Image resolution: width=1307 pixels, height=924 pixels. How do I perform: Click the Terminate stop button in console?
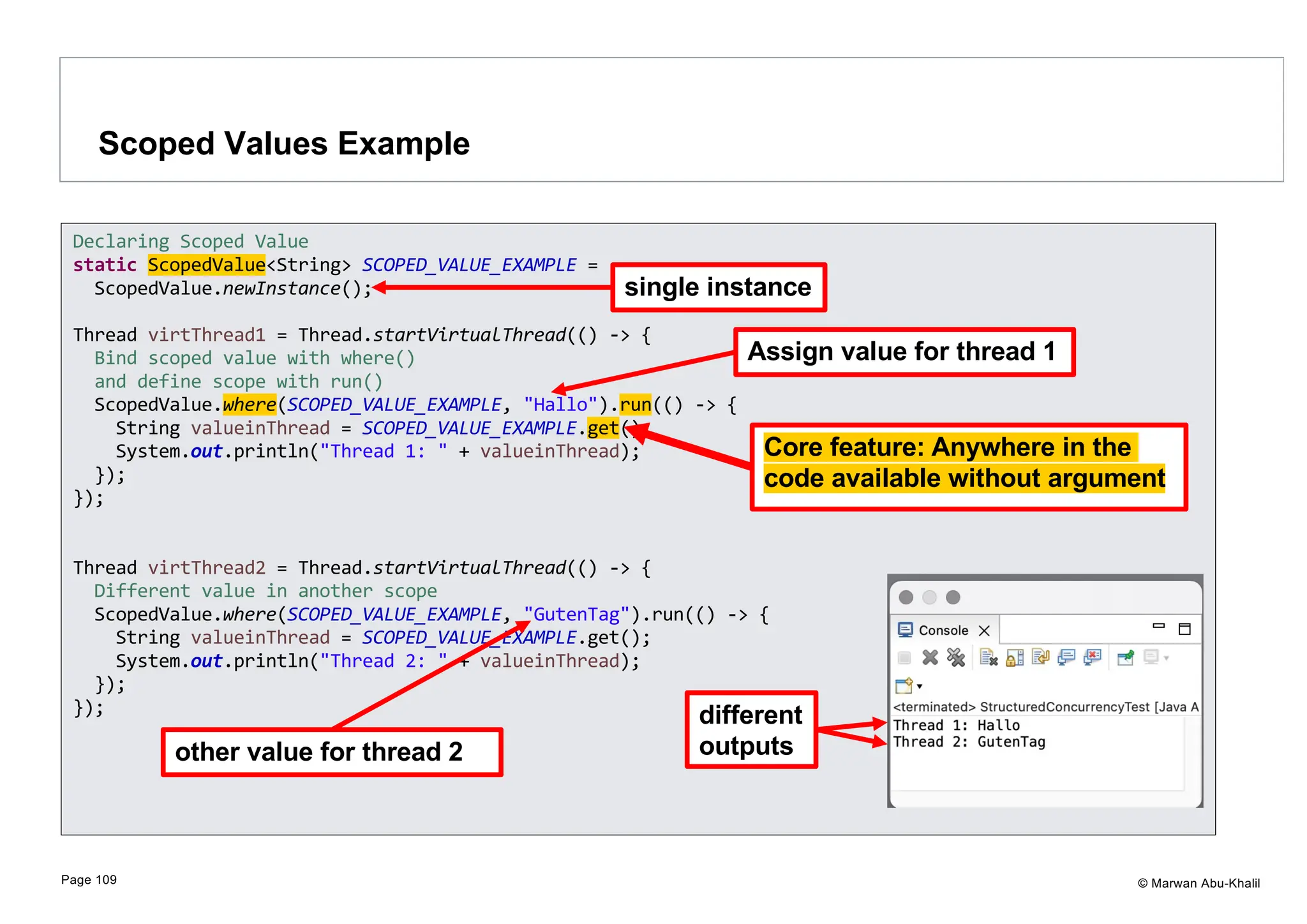click(904, 658)
